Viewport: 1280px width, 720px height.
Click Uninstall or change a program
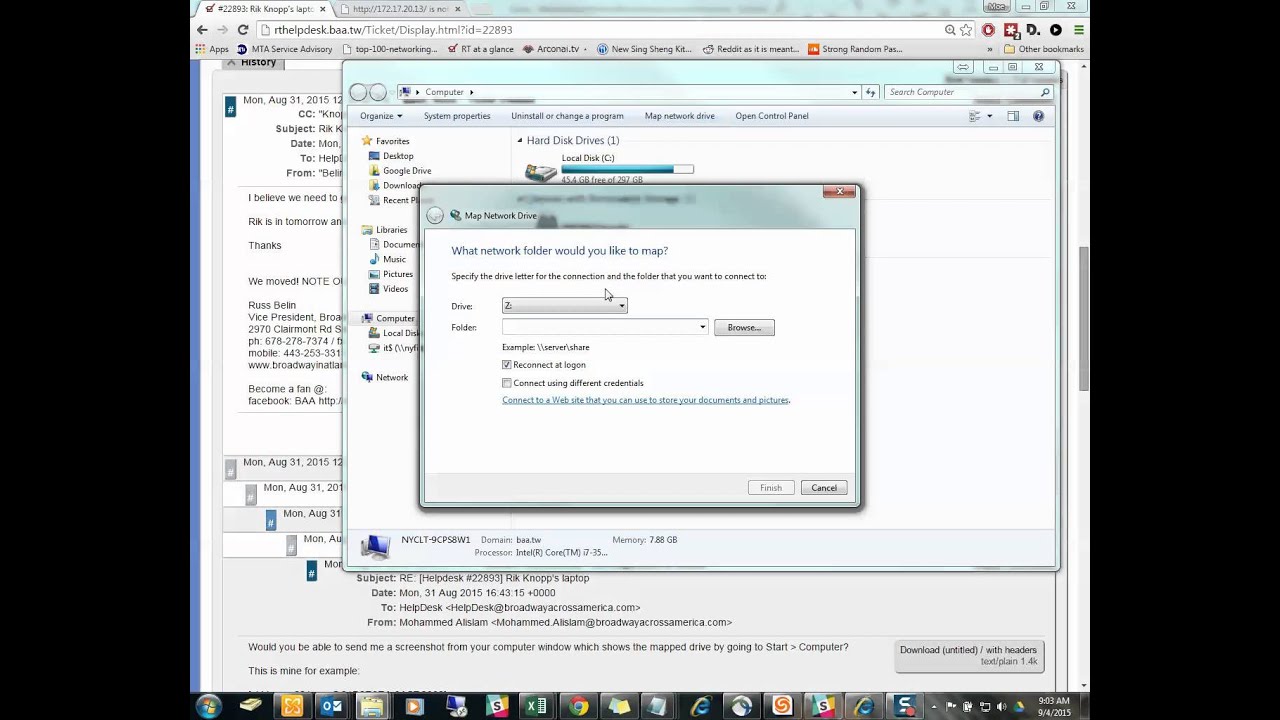[x=567, y=116]
